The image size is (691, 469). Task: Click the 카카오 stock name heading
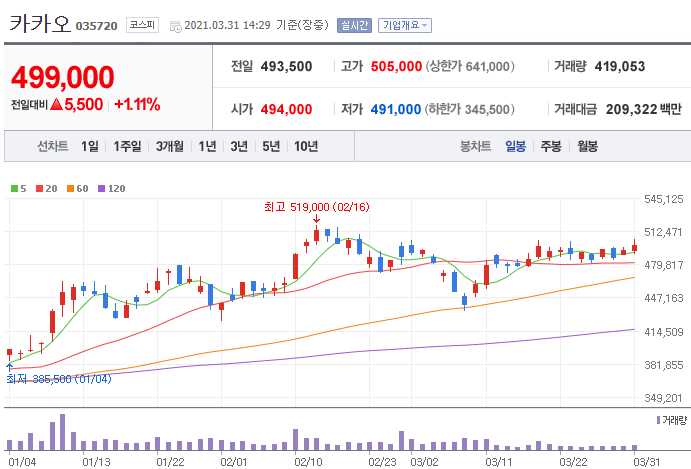coord(40,24)
